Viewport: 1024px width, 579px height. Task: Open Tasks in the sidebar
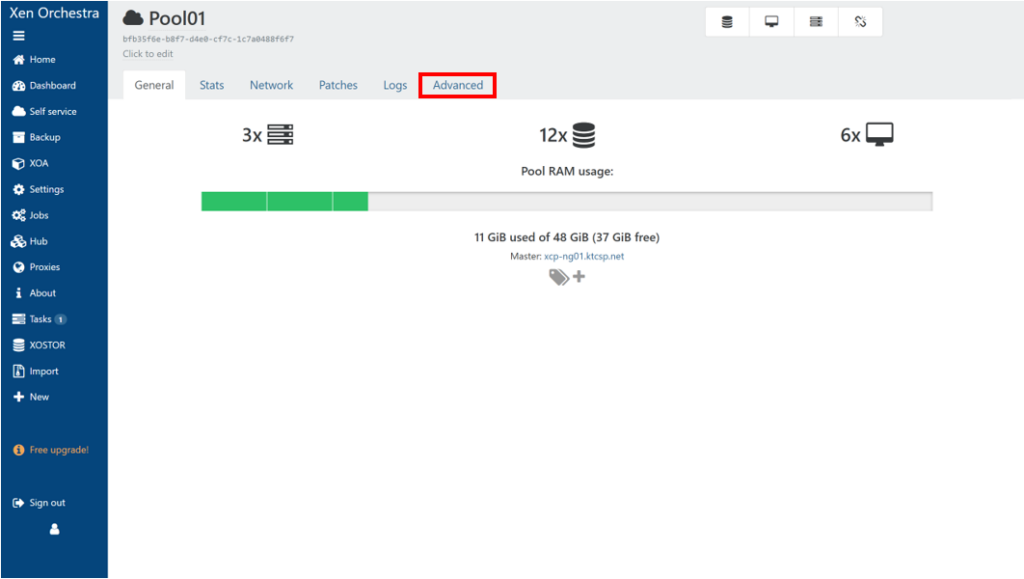point(40,320)
